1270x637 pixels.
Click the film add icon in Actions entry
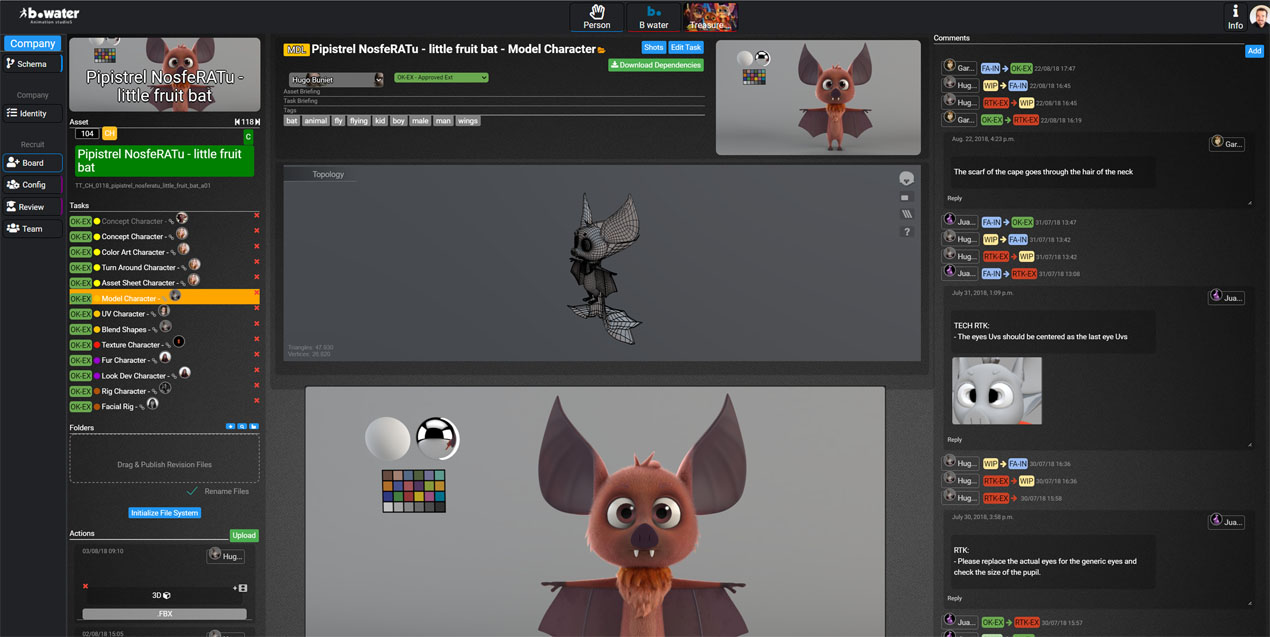point(240,588)
